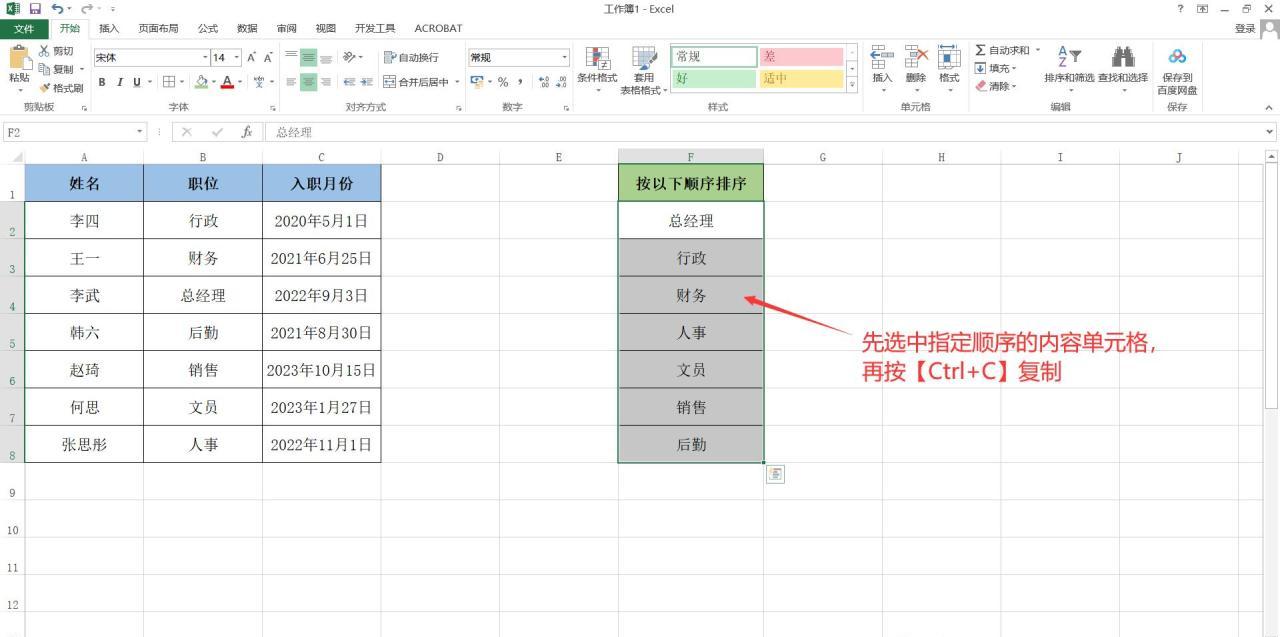Select column F header
This screenshot has width=1280, height=637.
click(690, 157)
